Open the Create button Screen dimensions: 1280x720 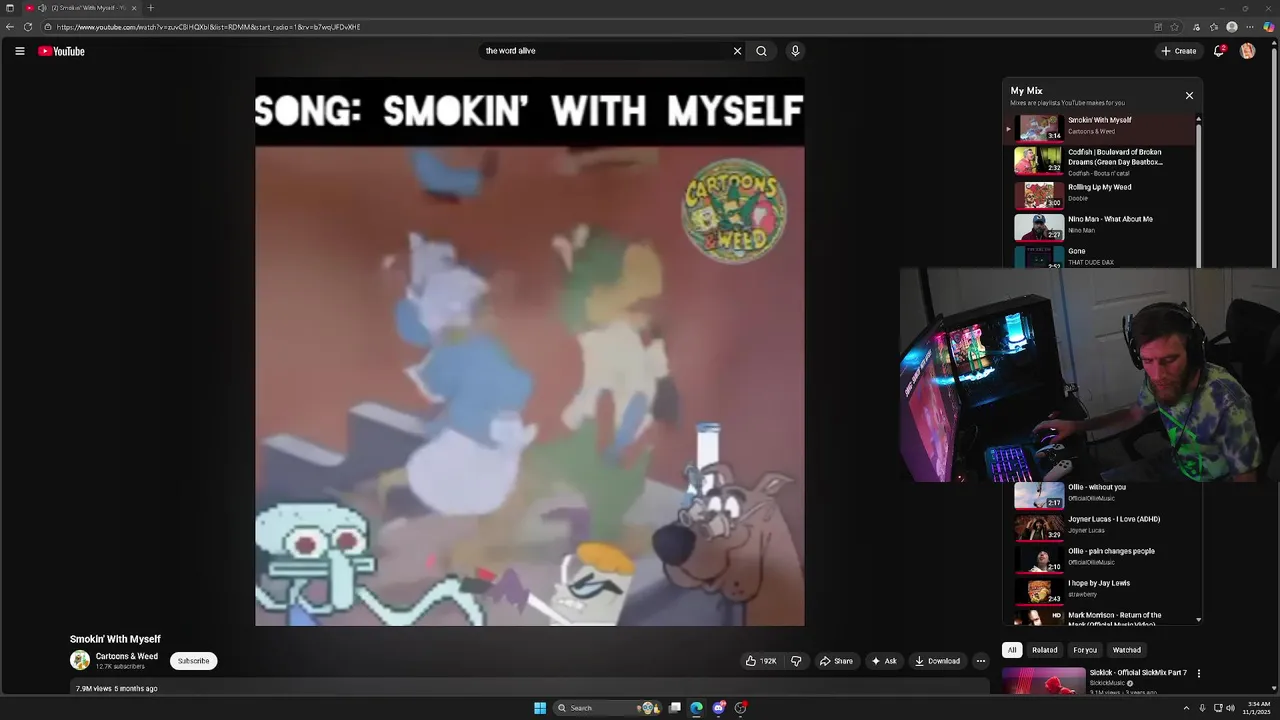click(x=1179, y=51)
